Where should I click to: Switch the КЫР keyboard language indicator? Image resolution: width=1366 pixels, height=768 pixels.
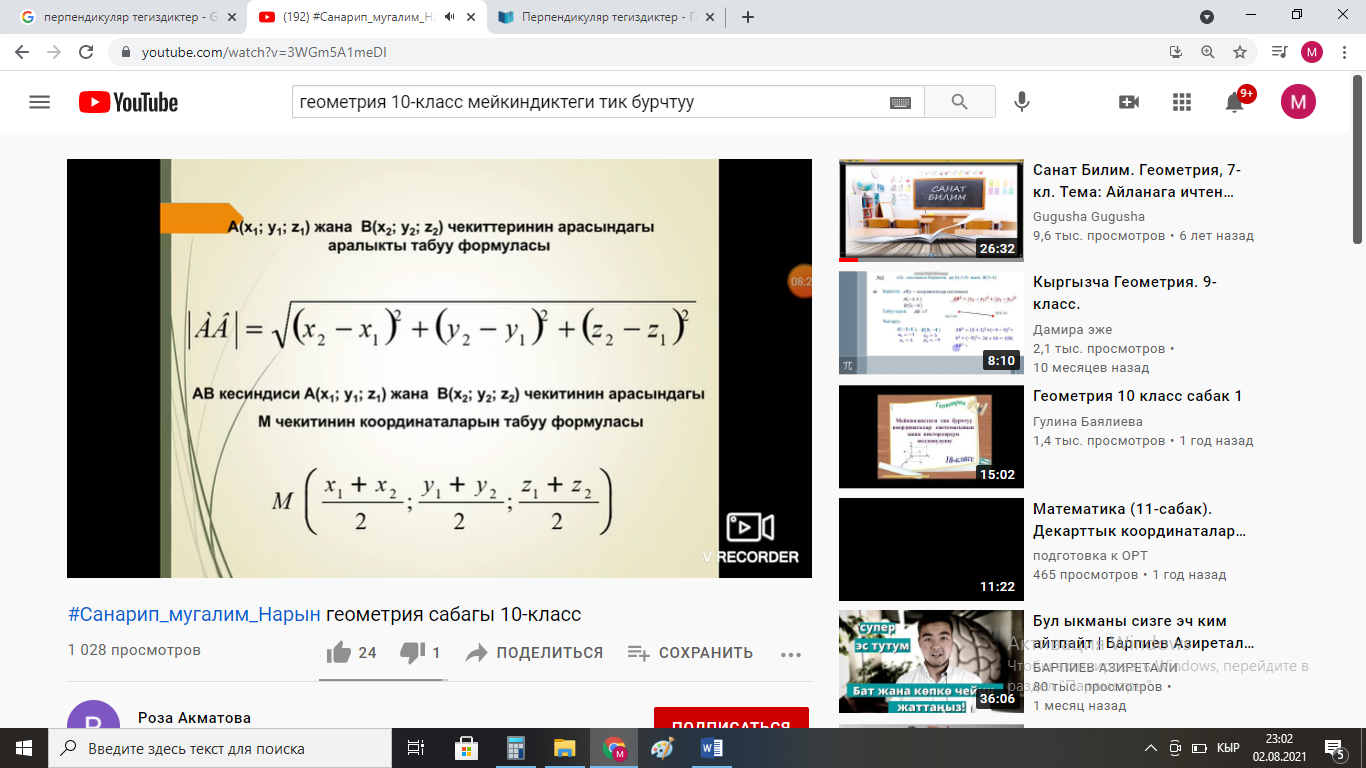coord(1228,748)
